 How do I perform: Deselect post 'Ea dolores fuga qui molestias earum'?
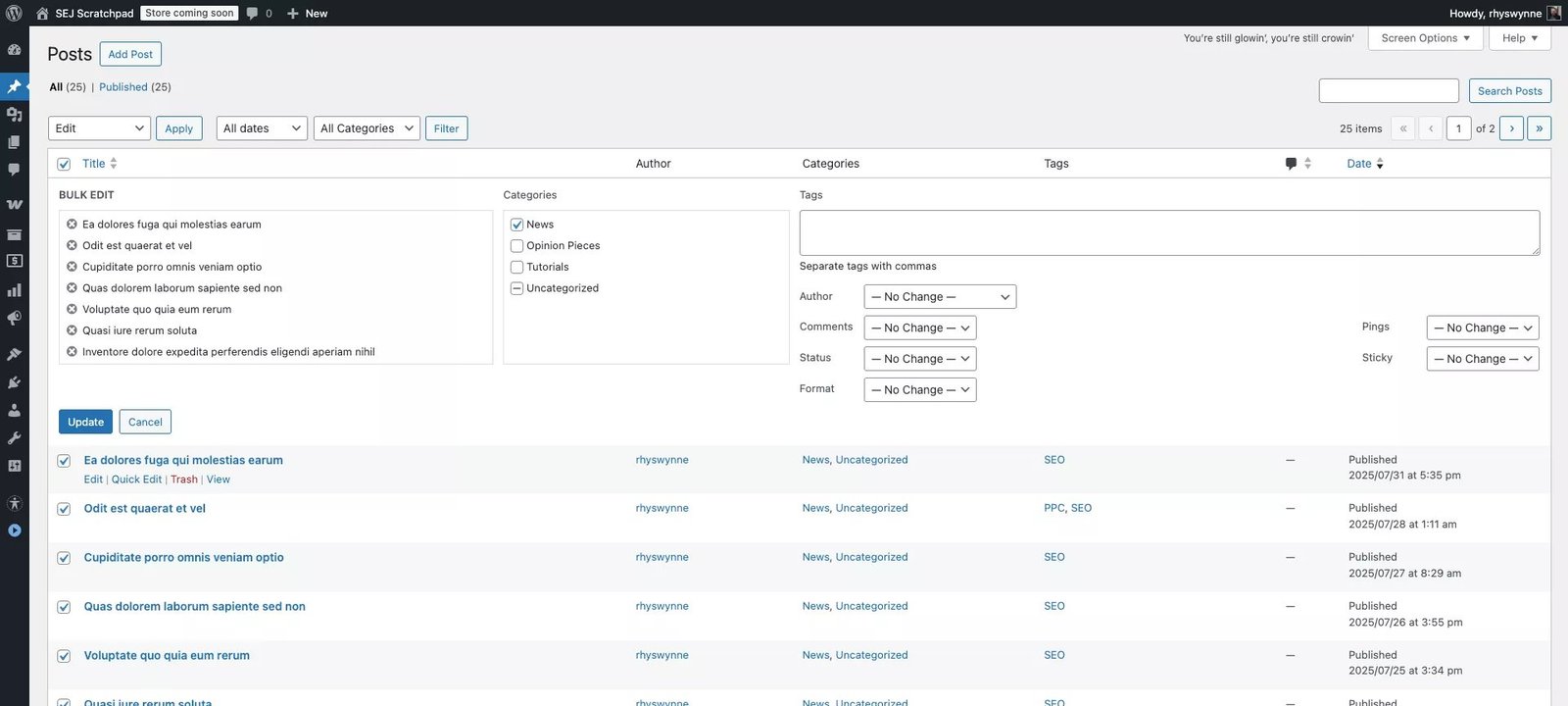[x=64, y=461]
